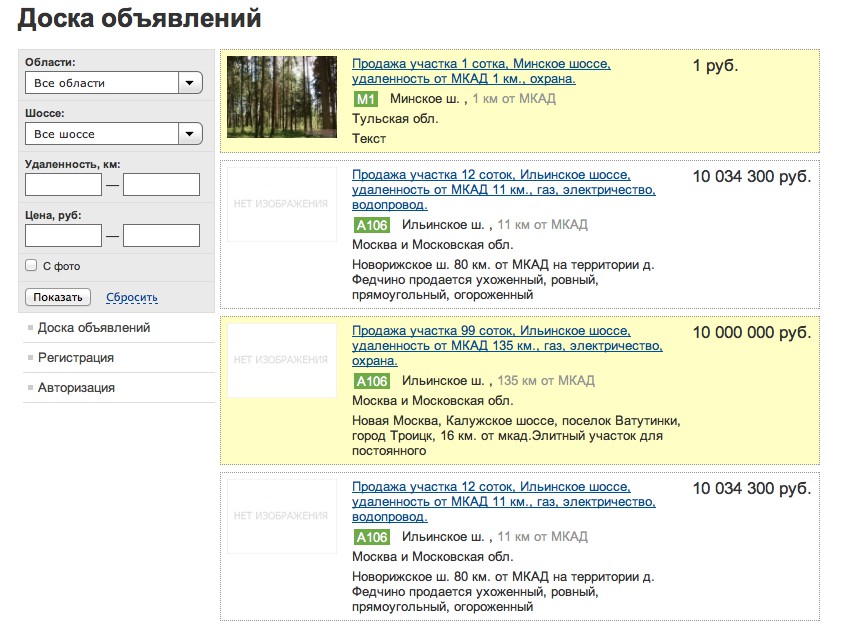Screen dimensions: 845x626
Task: Click the "135 км от МКАД" distance text
Action: point(546,381)
